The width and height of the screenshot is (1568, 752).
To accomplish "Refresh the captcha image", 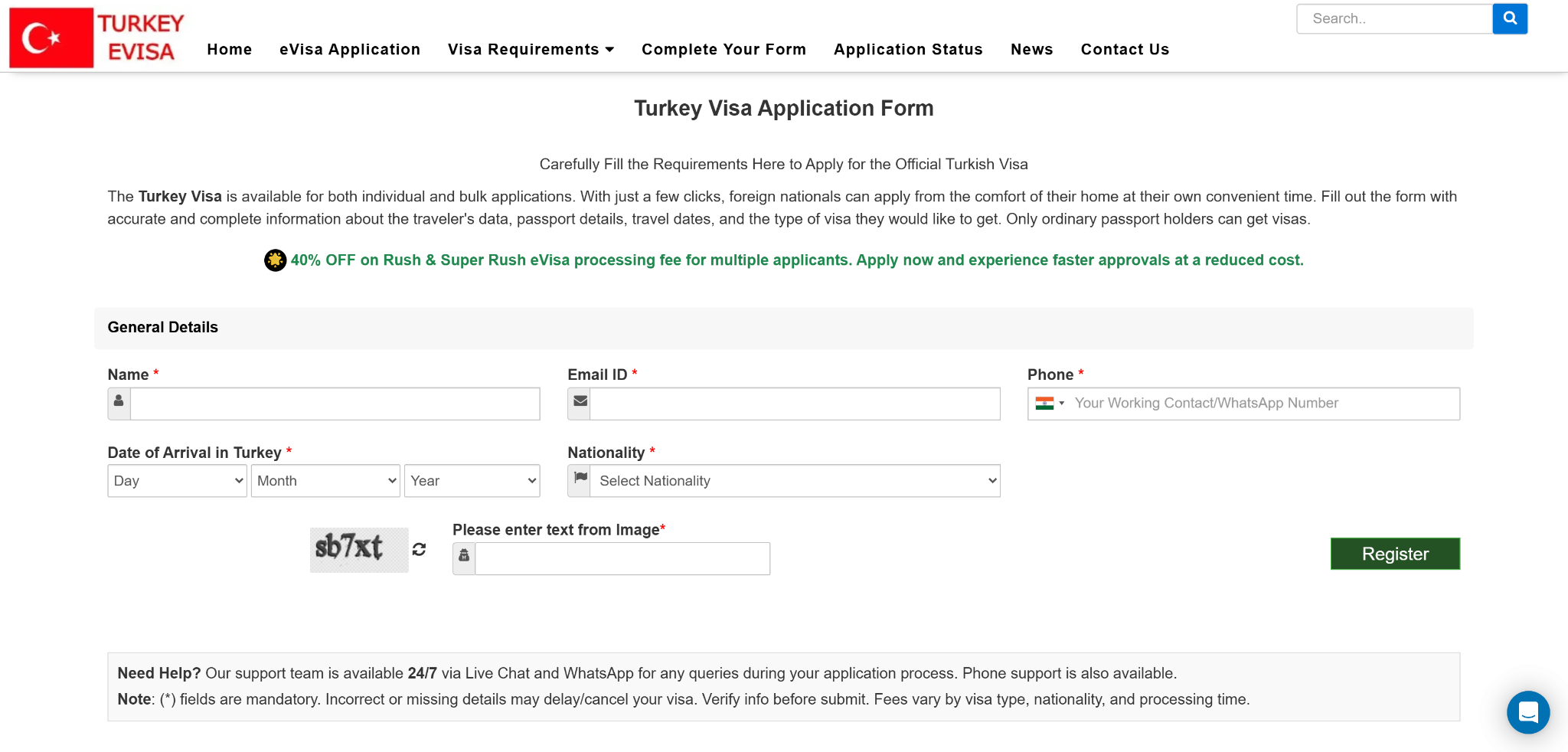I will [419, 549].
